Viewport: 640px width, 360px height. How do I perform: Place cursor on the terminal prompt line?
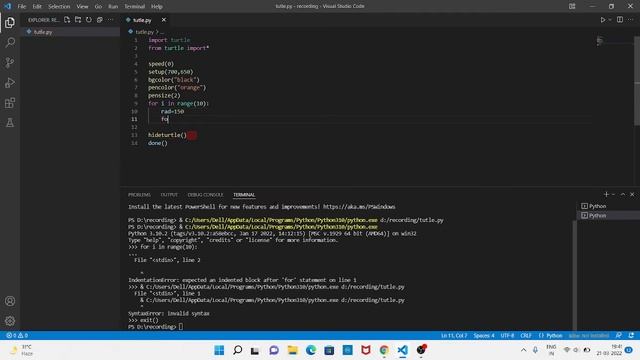[156, 327]
